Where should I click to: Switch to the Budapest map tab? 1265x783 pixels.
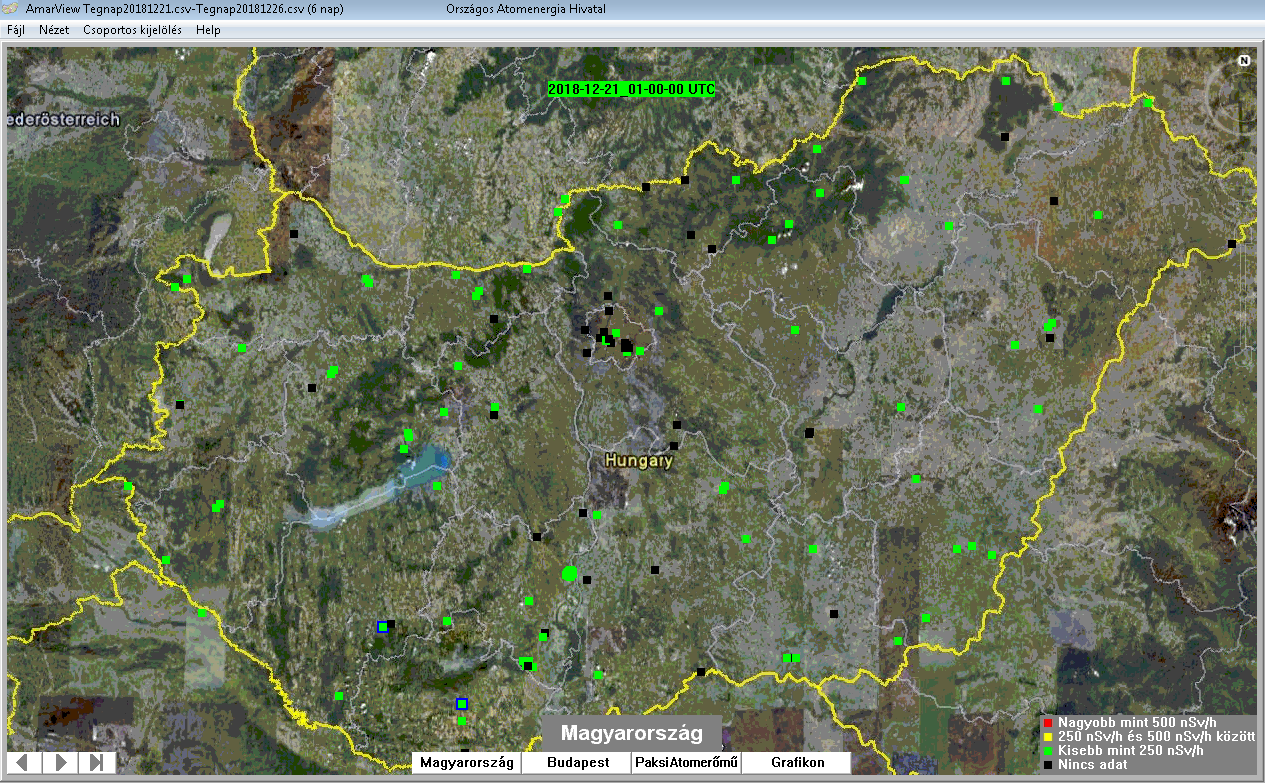pyautogui.click(x=578, y=763)
